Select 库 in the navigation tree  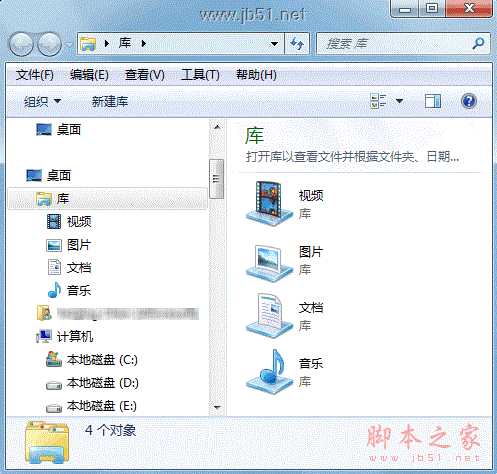(x=107, y=199)
